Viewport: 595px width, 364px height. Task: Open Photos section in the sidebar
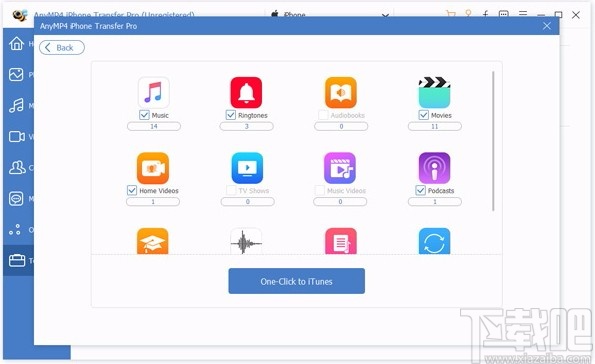[x=16, y=74]
